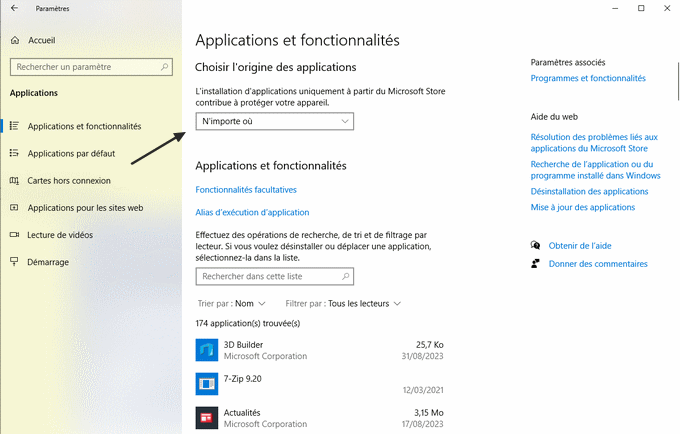Viewport: 680px width, 434px height.
Task: Click the Rechercher dans cette liste field
Action: [275, 276]
